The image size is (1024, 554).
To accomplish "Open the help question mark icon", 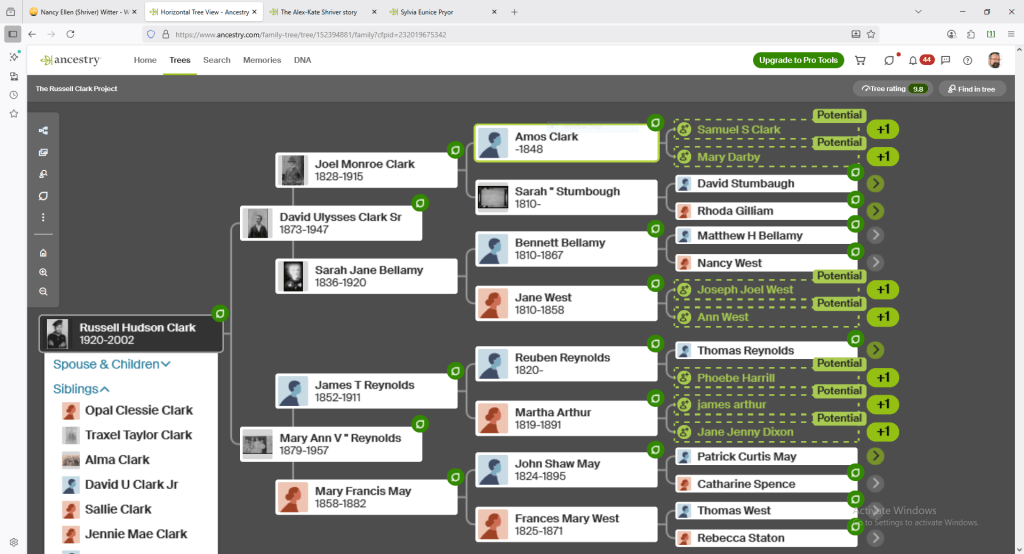I will pyautogui.click(x=967, y=60).
